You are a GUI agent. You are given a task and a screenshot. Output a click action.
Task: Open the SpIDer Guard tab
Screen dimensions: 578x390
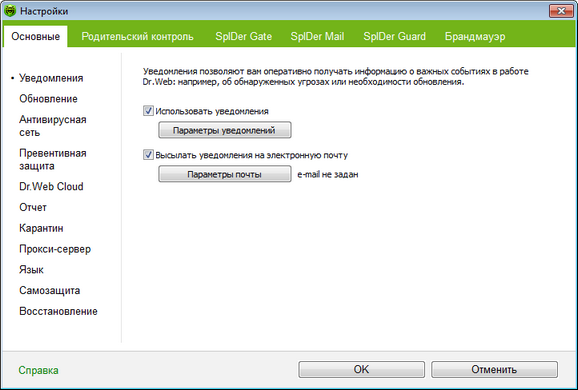coord(394,36)
